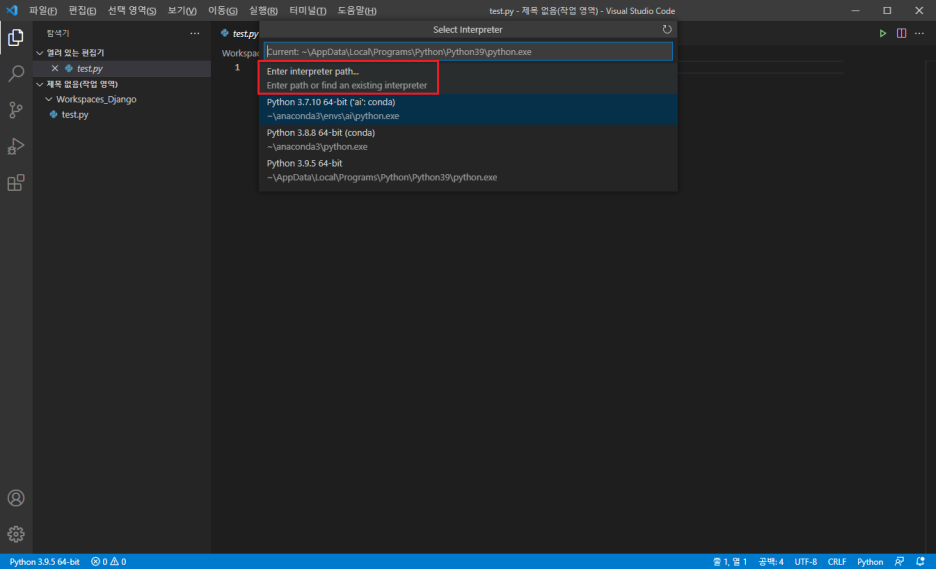The image size is (936, 569).
Task: Show errors and warnings count
Action: (109, 562)
